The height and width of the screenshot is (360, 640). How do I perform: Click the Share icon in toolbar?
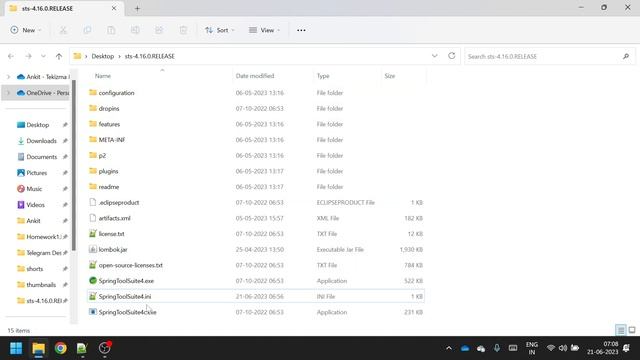pyautogui.click(x=159, y=30)
